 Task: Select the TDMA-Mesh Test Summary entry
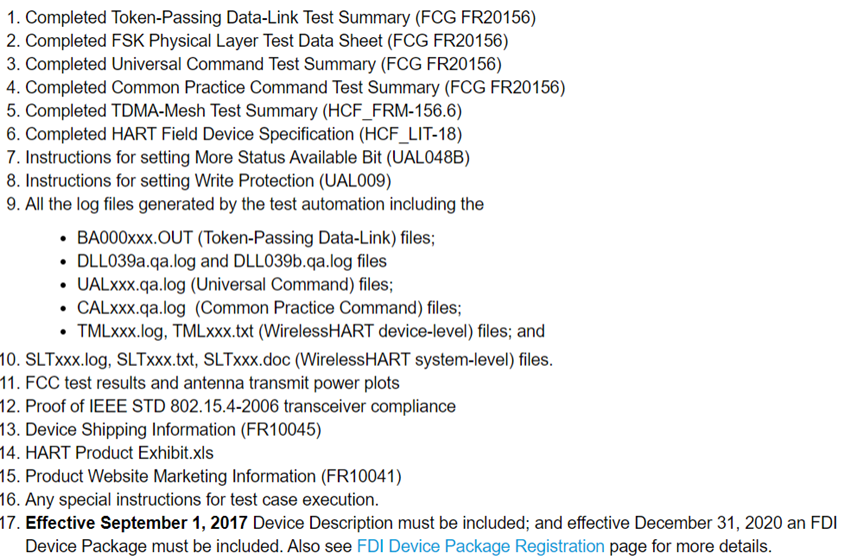(x=243, y=110)
